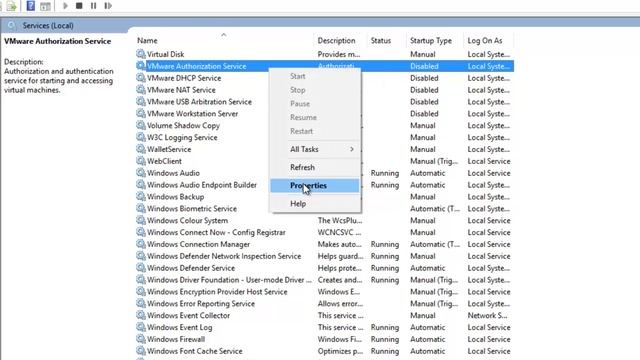Click the gear icon beside VMware DHCP Service
The height and width of the screenshot is (360, 640).
pyautogui.click(x=141, y=78)
